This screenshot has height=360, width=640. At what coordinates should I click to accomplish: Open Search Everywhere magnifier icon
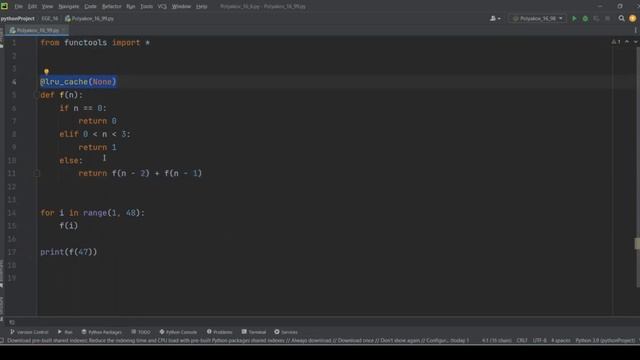621,18
